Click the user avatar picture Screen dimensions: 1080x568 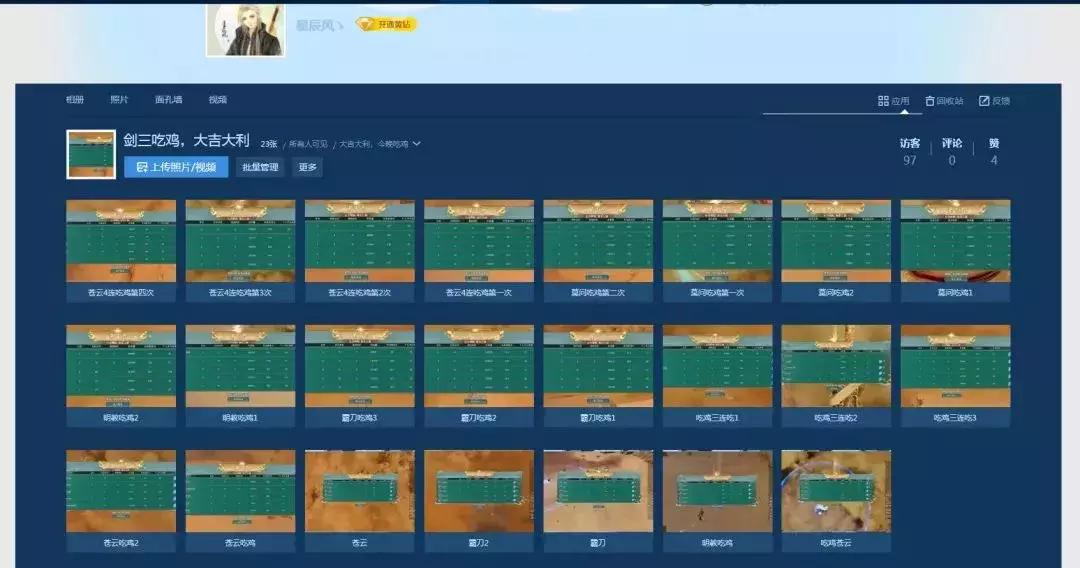pos(239,28)
